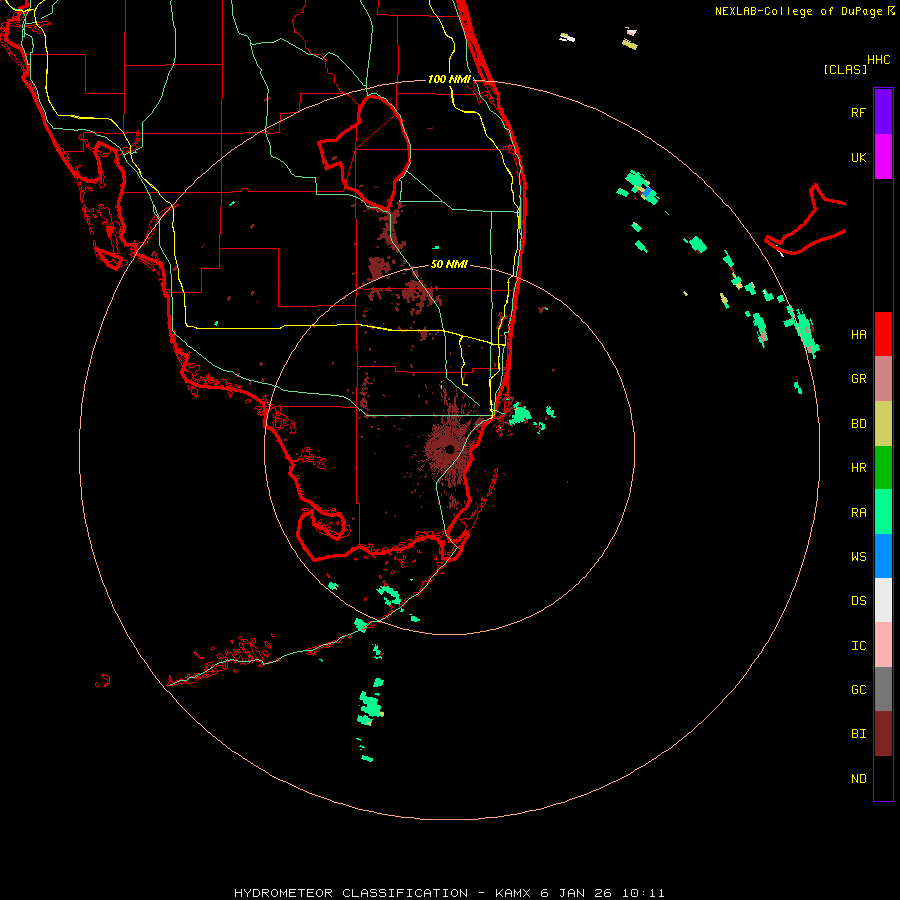Click the radar site center dot
Image resolution: width=900 pixels, height=900 pixels.
coord(449,449)
